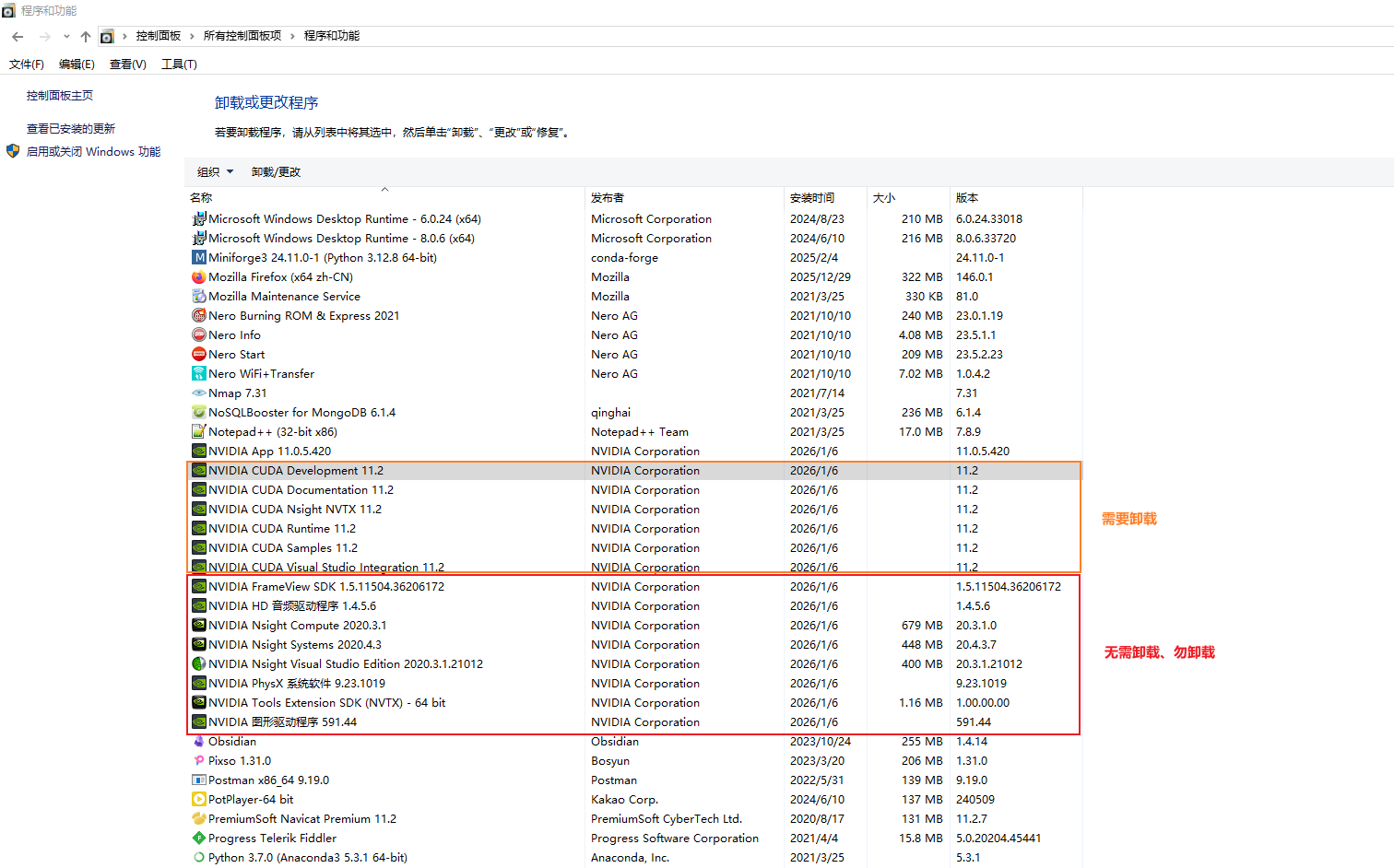
Task: Click the Pixso 1.31.0 icon
Action: 198,761
